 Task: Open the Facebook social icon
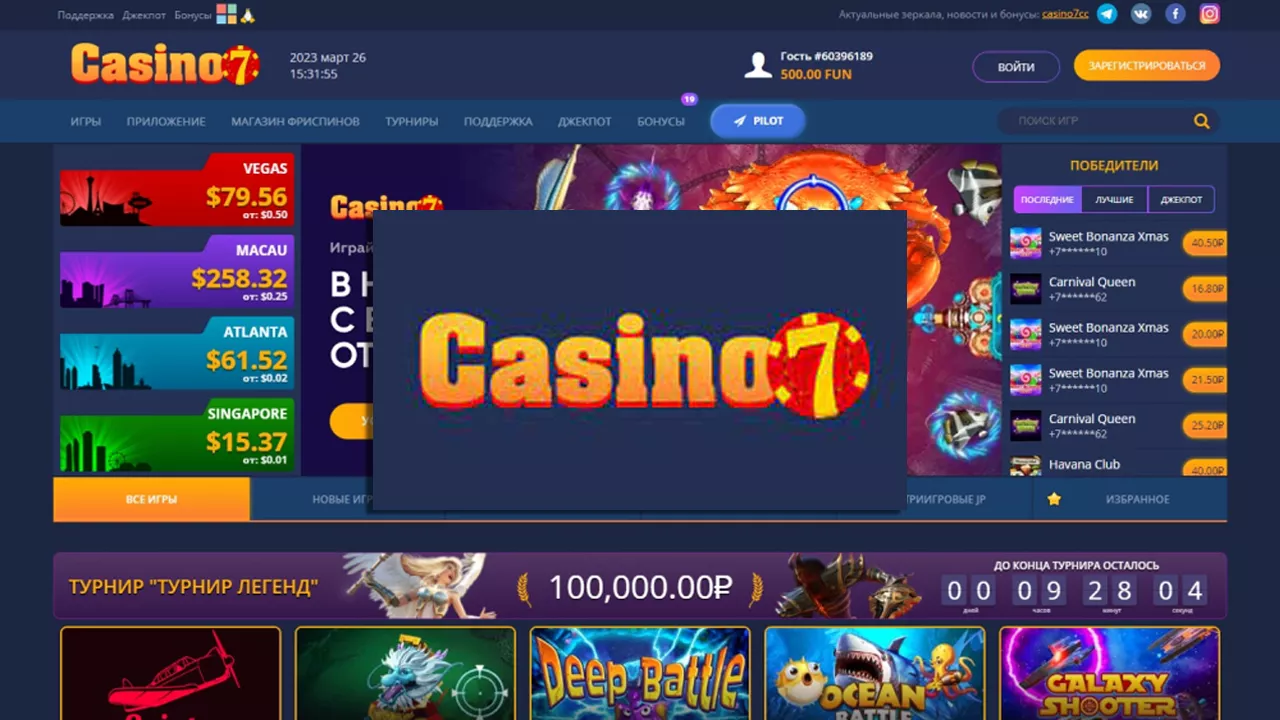1175,14
